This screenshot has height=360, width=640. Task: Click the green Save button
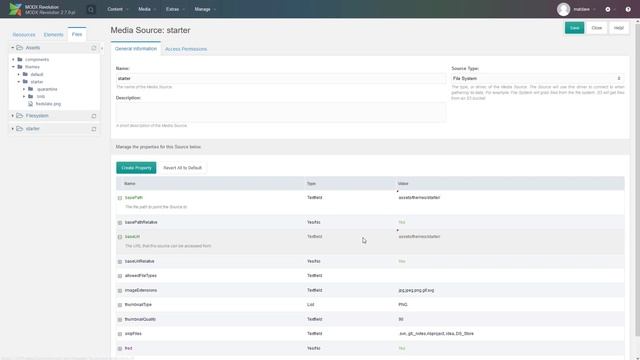click(x=574, y=28)
